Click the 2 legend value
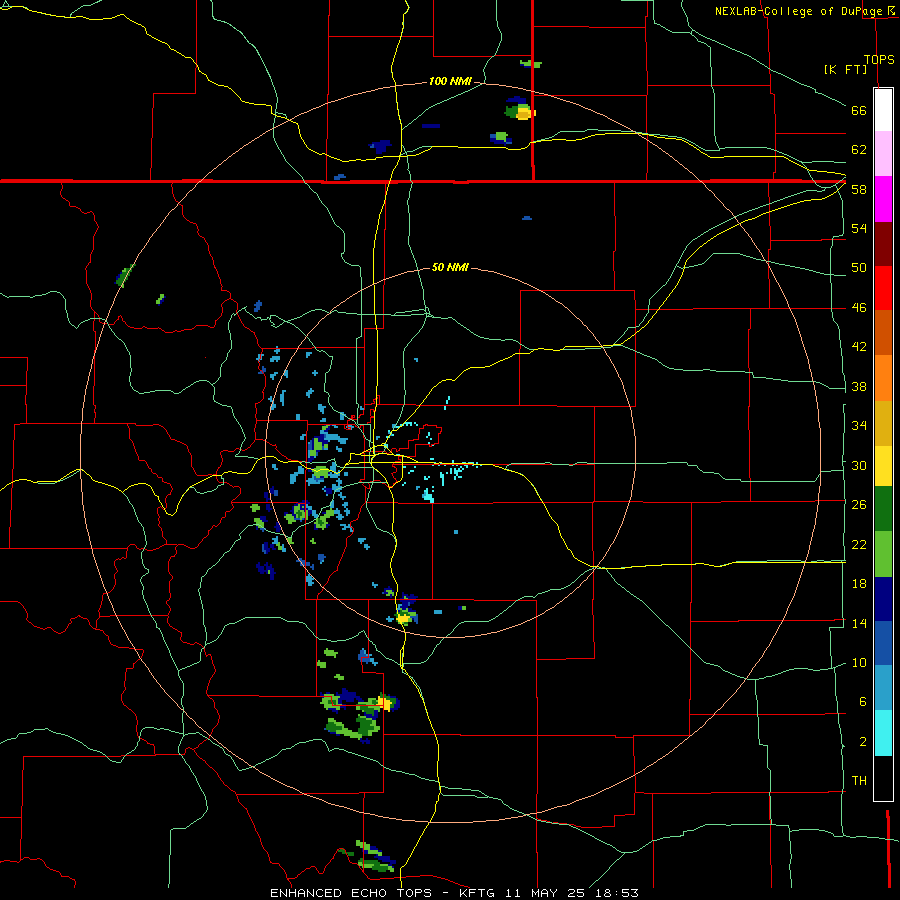The height and width of the screenshot is (900, 900). coord(862,741)
